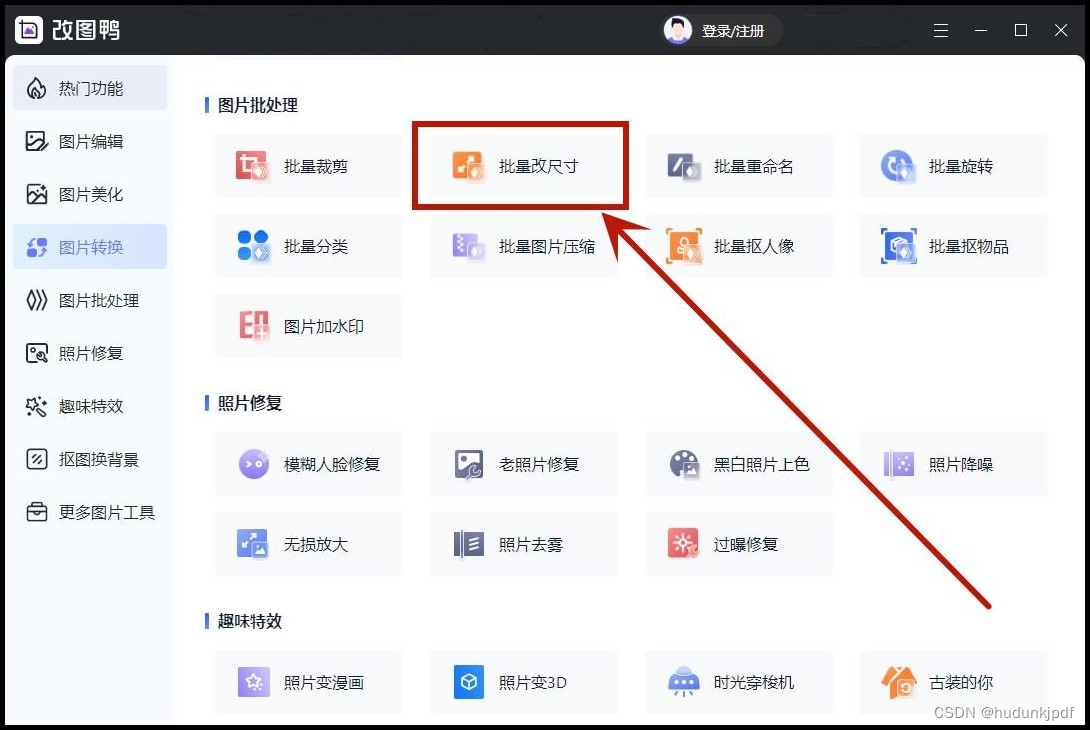
Task: Open the hamburger menu in title bar
Action: [x=941, y=31]
